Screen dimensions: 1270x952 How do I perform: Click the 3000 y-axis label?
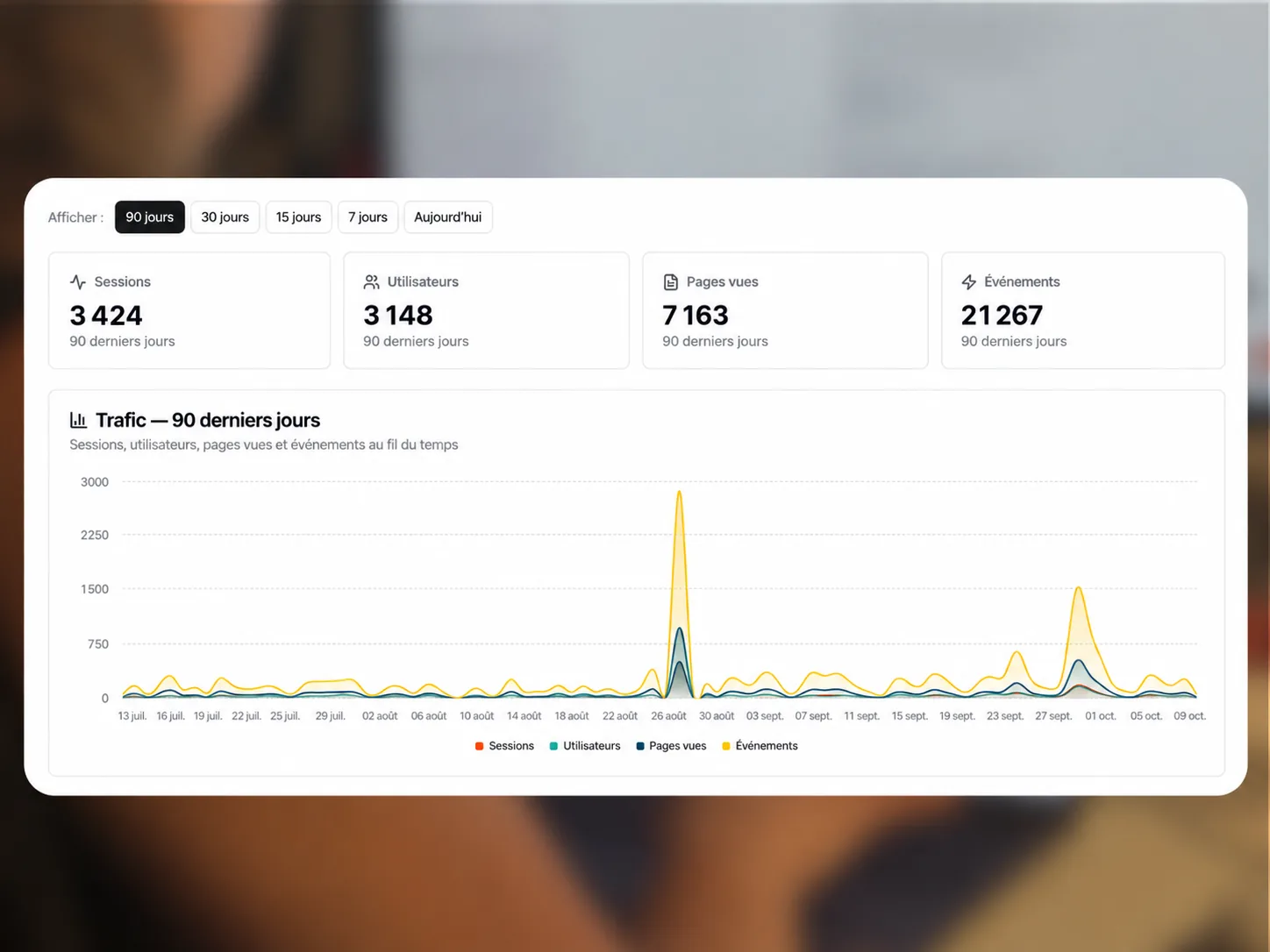95,482
